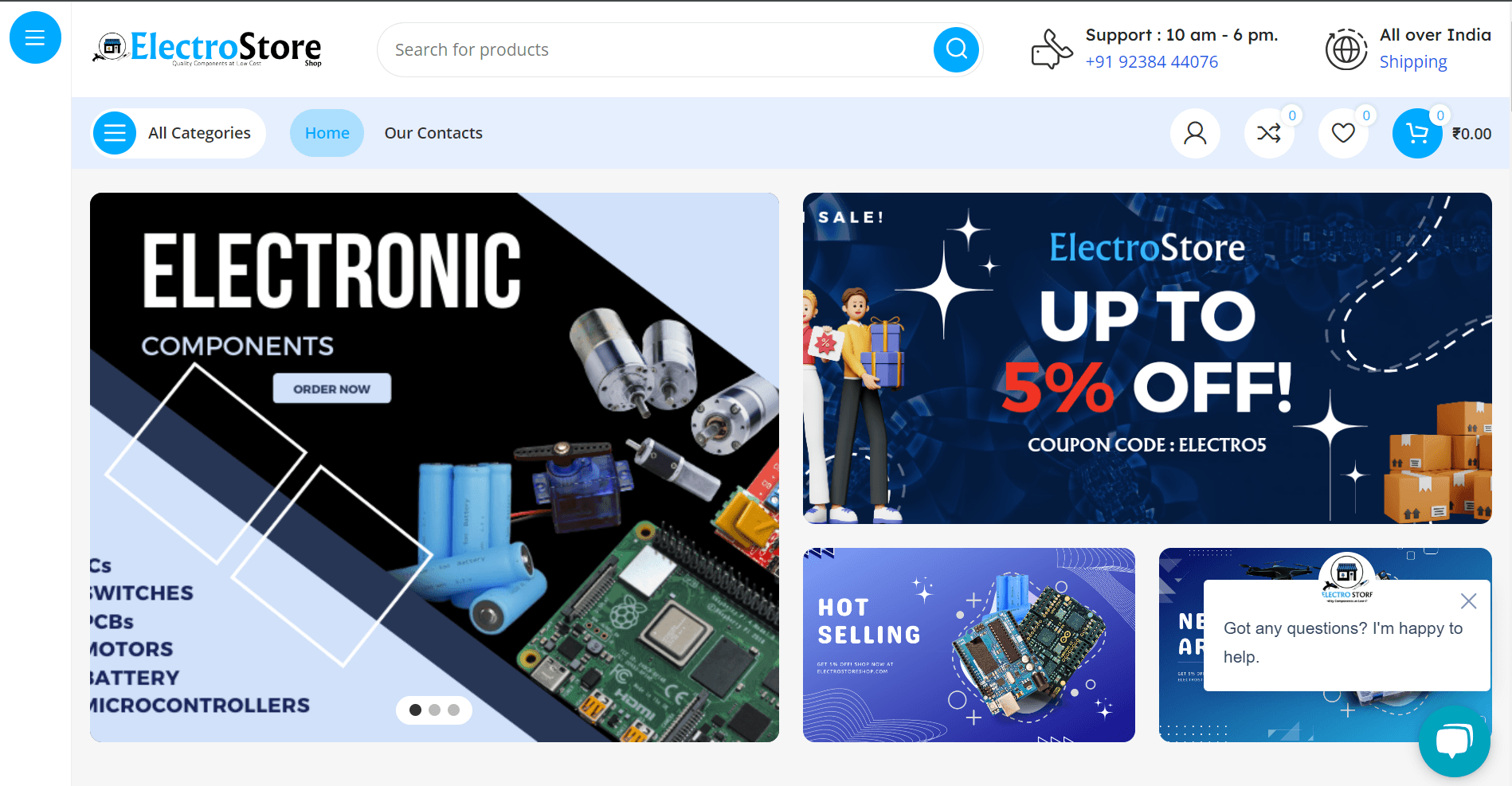Open the blue hamburger sidebar menu

coord(35,37)
